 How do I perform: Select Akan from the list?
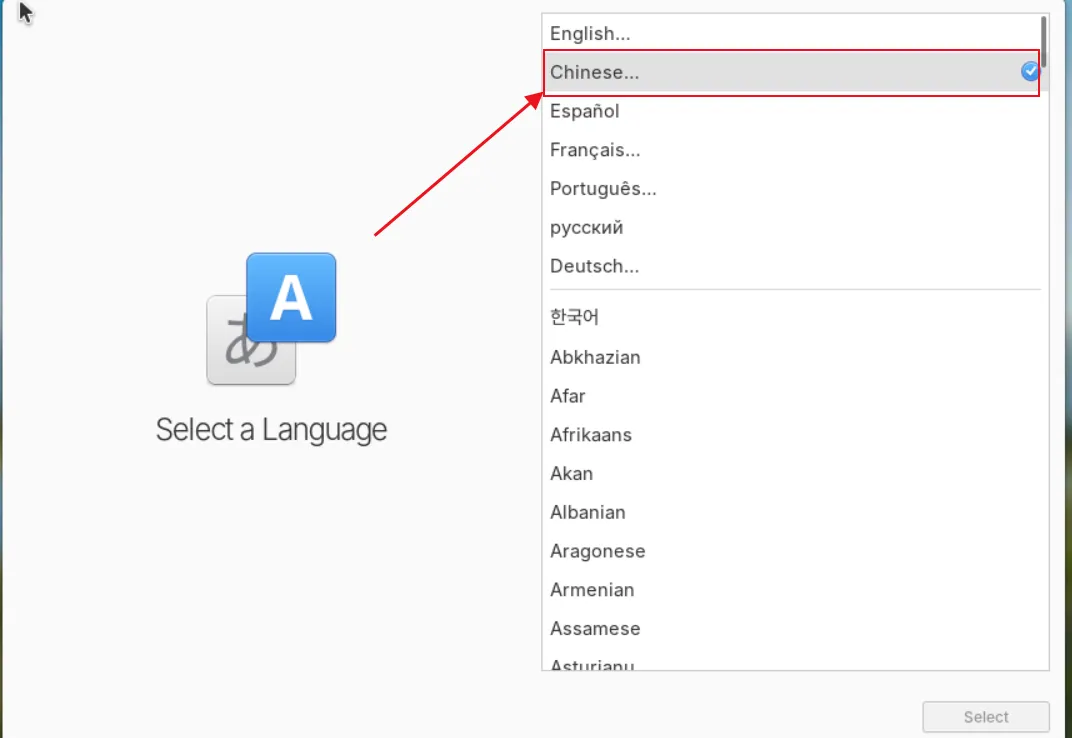pyautogui.click(x=571, y=473)
